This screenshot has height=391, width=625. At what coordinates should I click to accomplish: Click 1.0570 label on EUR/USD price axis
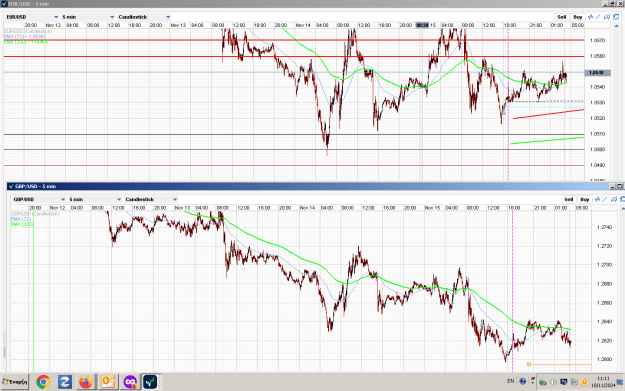597,40
